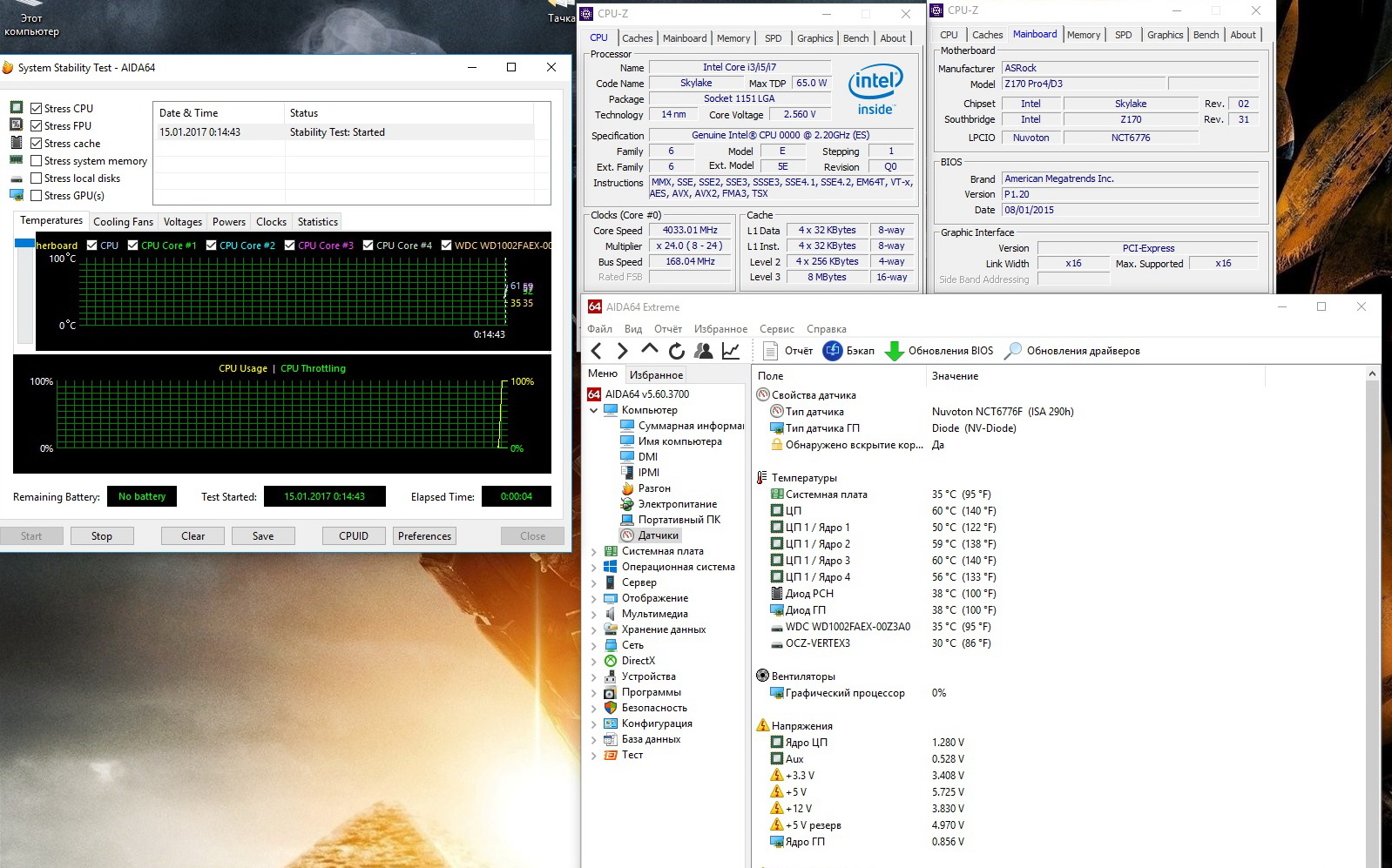Expand the Хранение данных tree node

pyautogui.click(x=594, y=629)
